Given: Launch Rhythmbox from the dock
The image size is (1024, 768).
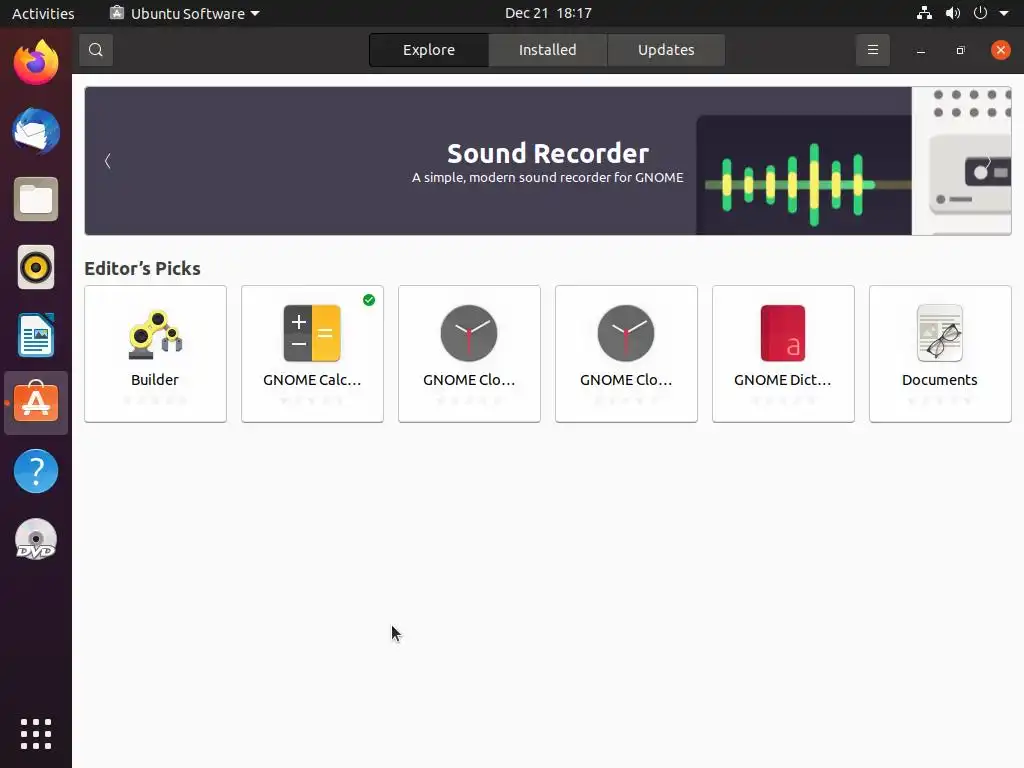Looking at the screenshot, I should click(x=36, y=267).
